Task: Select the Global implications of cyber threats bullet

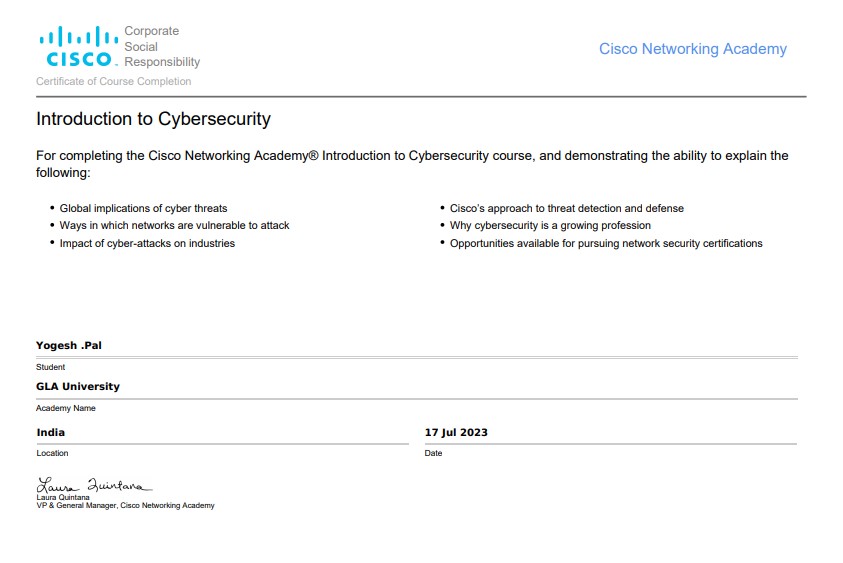Action: tap(143, 209)
